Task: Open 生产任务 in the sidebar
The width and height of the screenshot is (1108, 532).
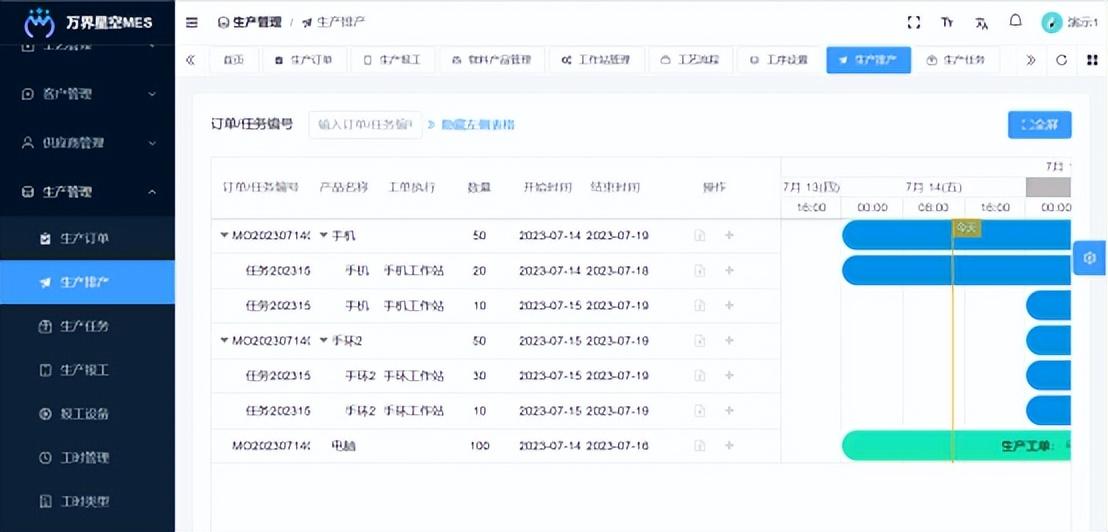Action: tap(87, 326)
